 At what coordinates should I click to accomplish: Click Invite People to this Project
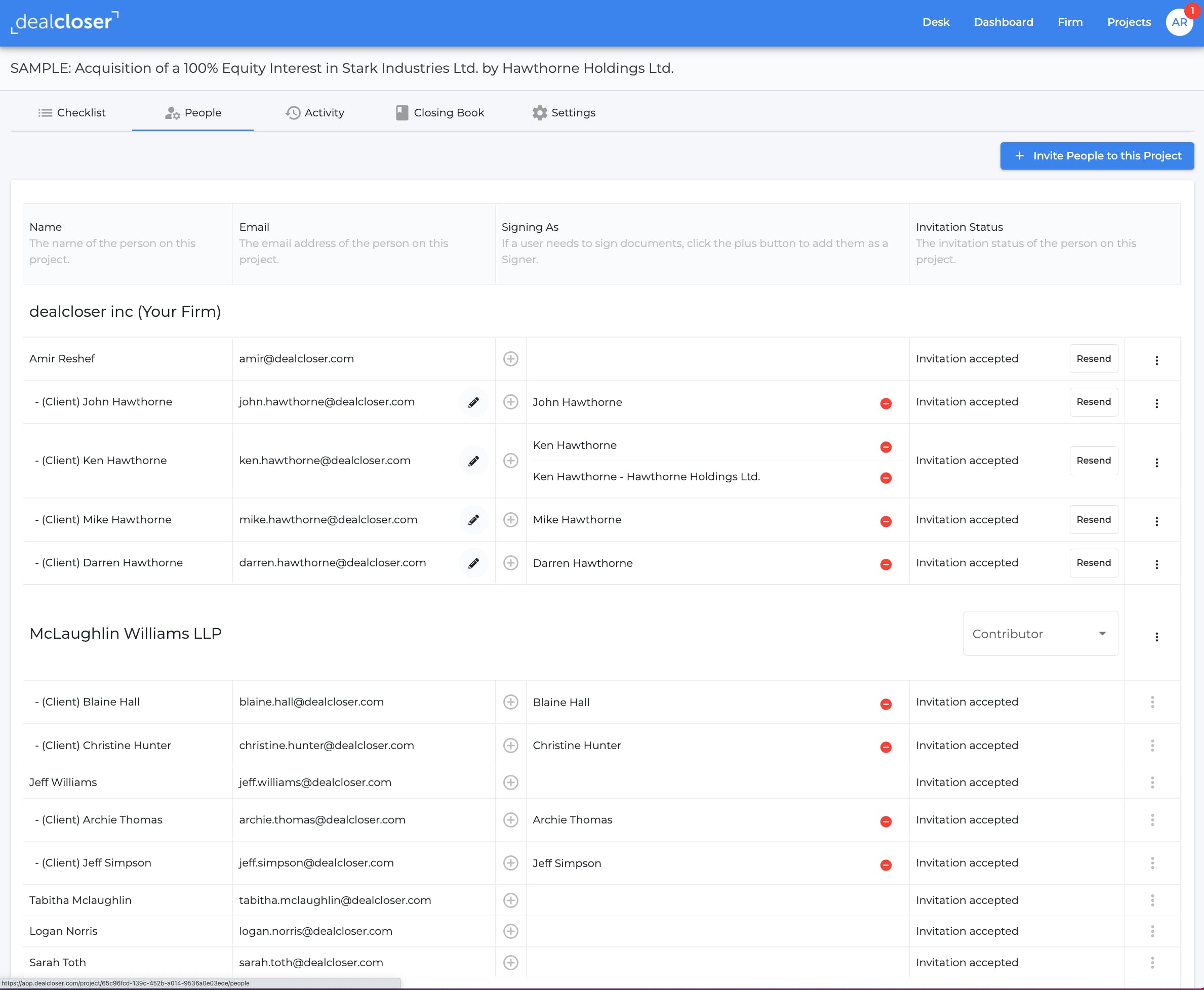1097,156
